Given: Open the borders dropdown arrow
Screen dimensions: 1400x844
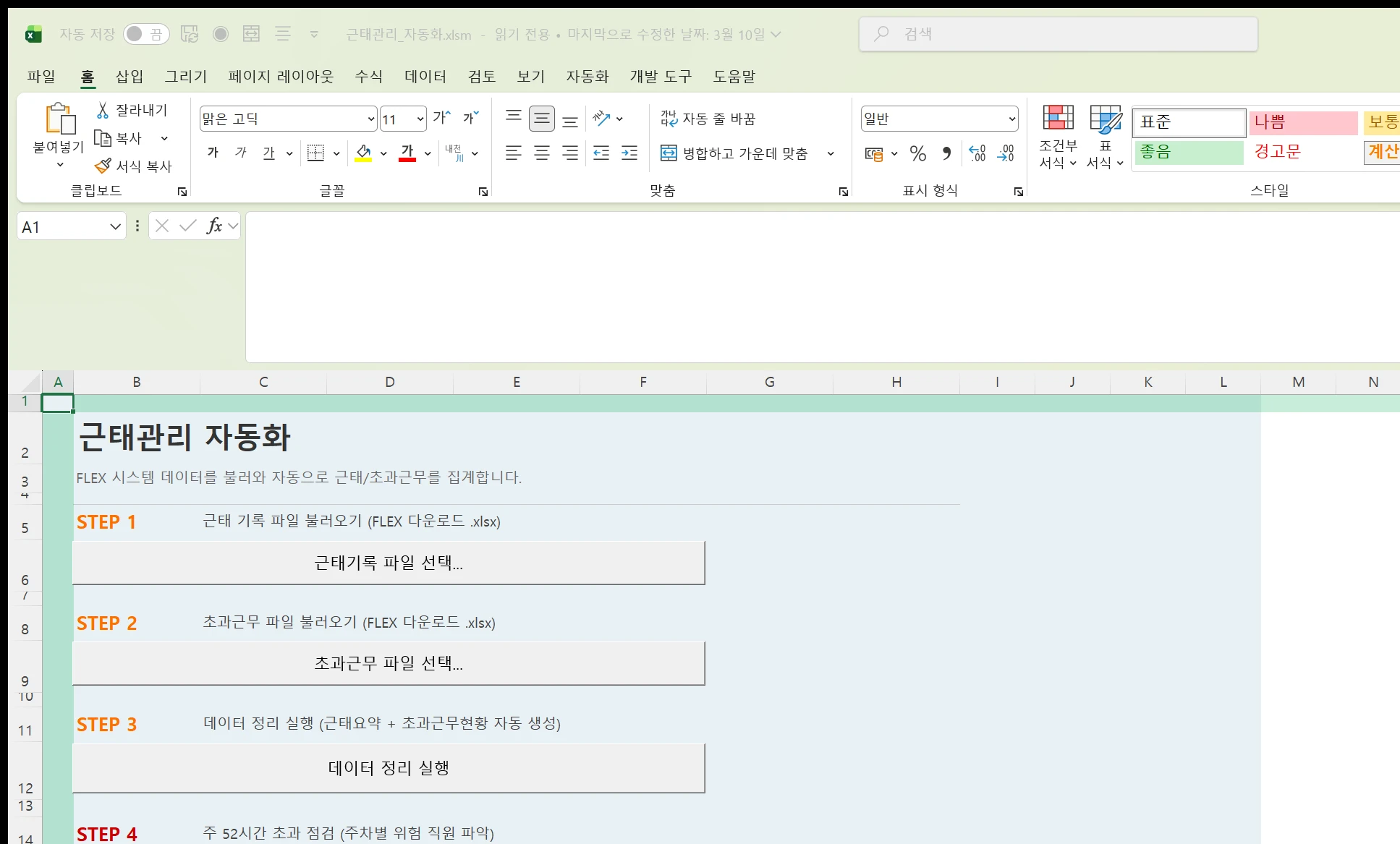Looking at the screenshot, I should tap(336, 153).
